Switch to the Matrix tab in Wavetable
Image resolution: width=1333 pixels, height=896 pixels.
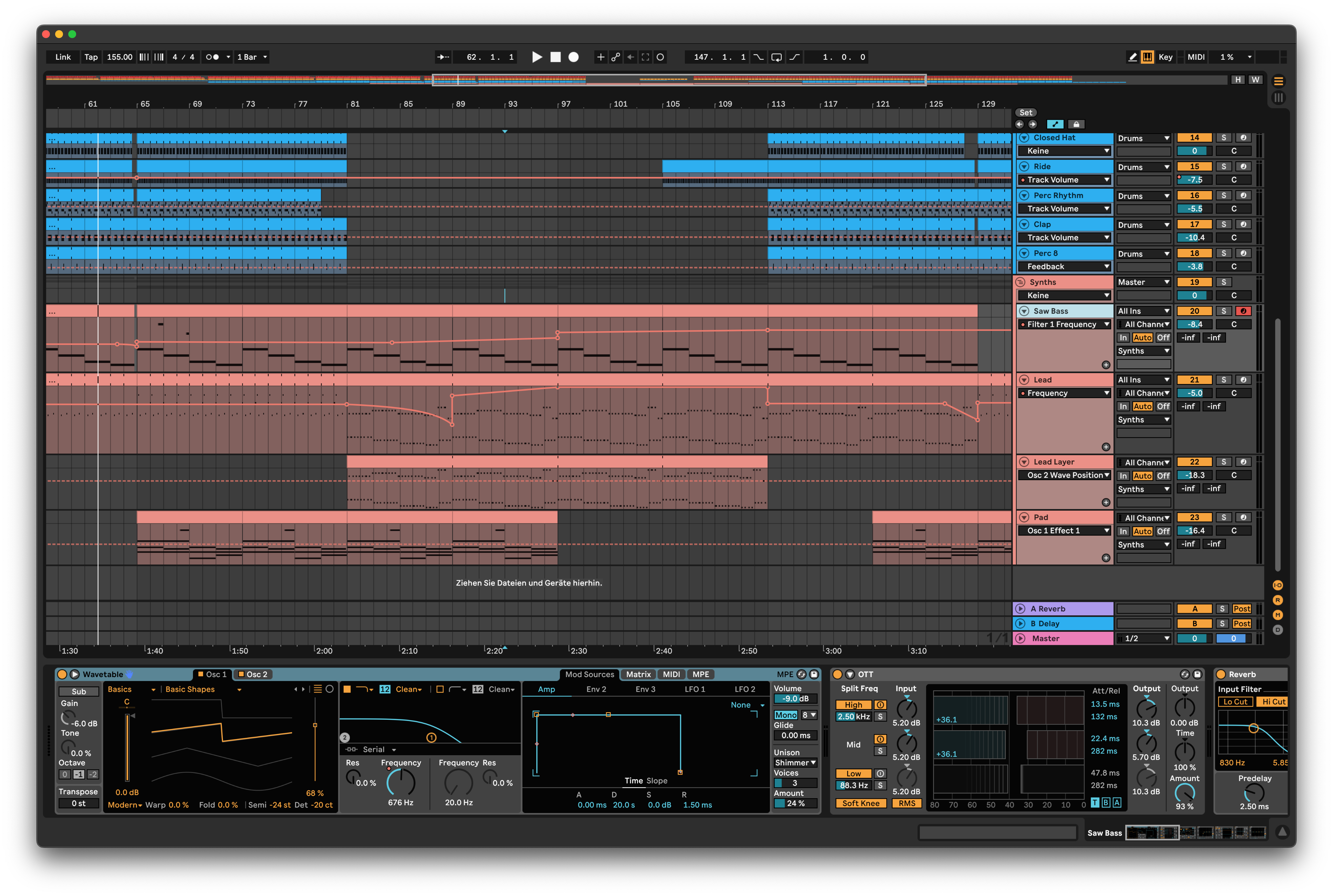(x=638, y=674)
